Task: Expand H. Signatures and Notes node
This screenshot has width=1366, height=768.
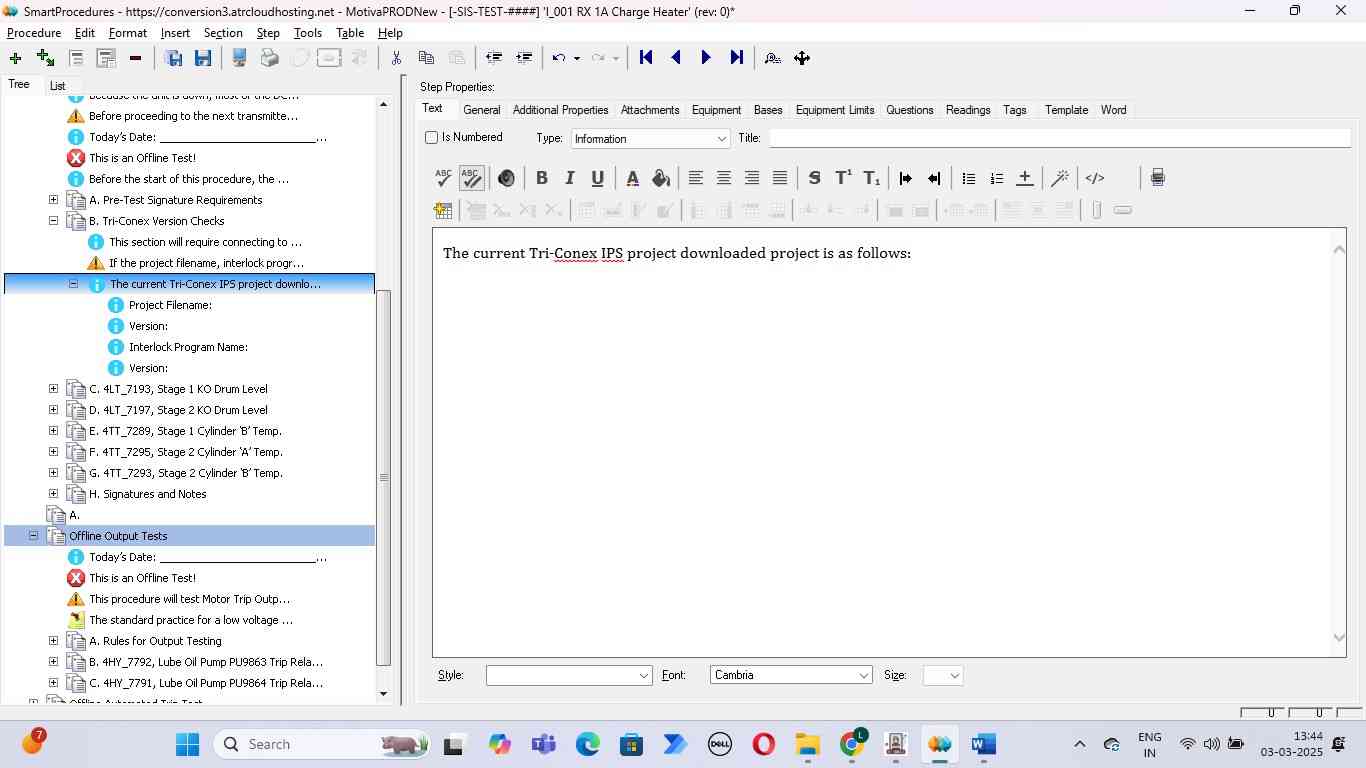Action: coord(54,494)
